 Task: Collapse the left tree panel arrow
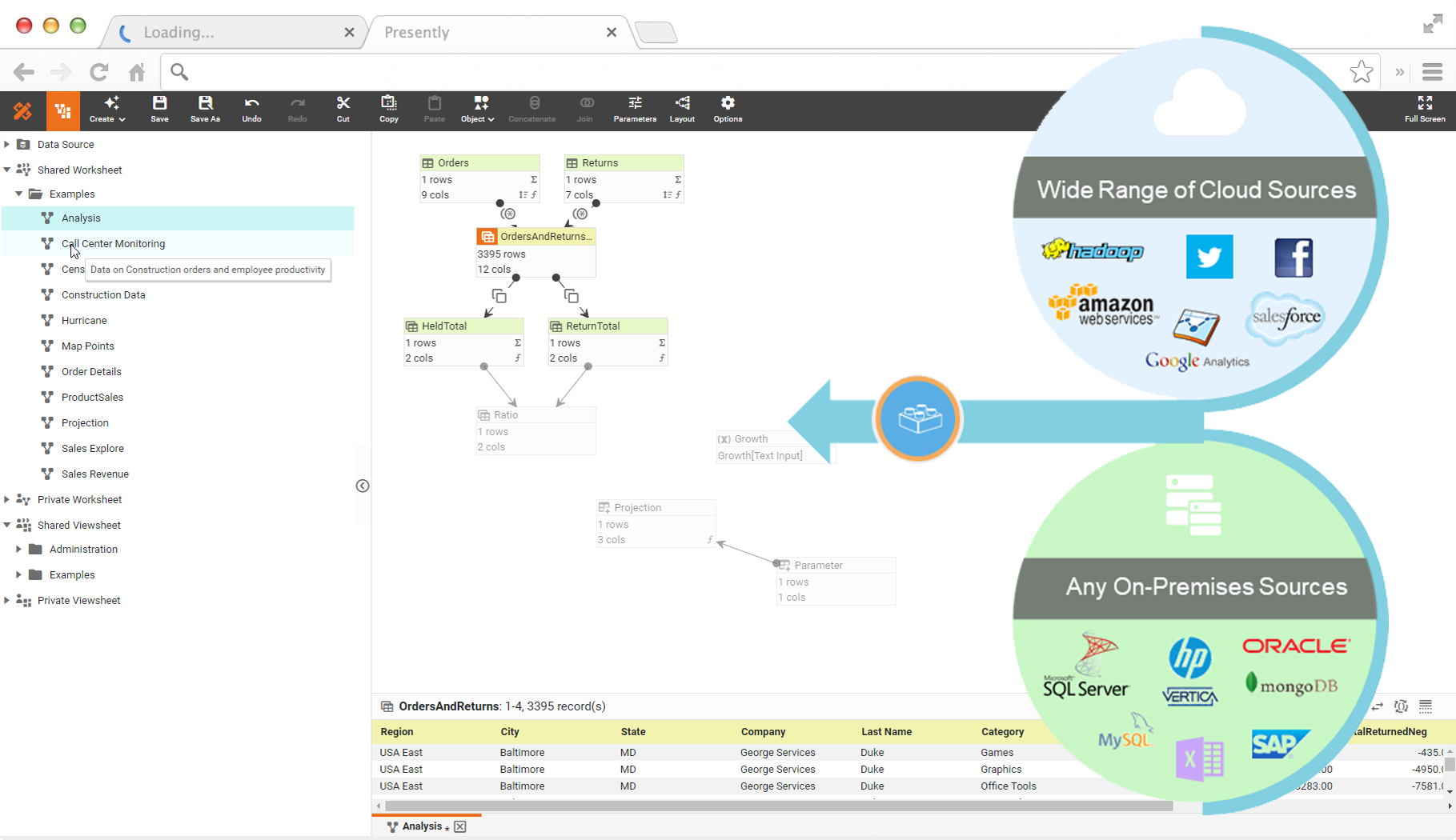click(x=363, y=486)
